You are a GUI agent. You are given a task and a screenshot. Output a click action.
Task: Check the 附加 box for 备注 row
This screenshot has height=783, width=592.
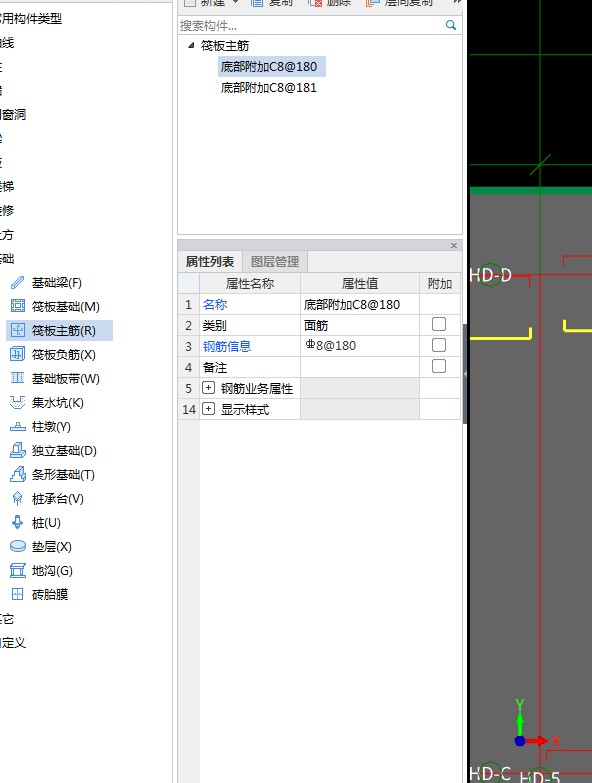click(x=439, y=367)
